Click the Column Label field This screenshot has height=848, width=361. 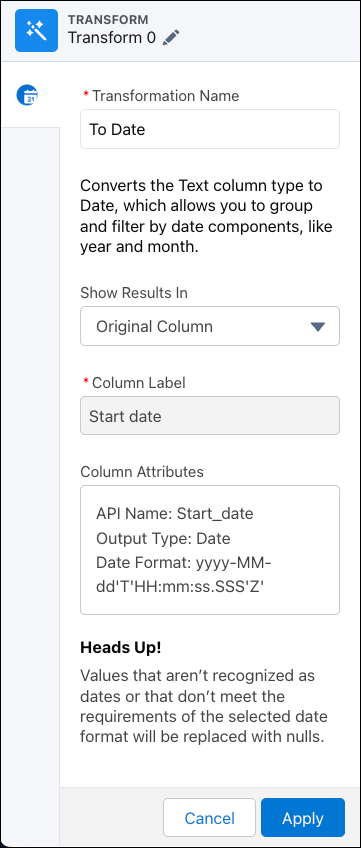click(x=210, y=416)
